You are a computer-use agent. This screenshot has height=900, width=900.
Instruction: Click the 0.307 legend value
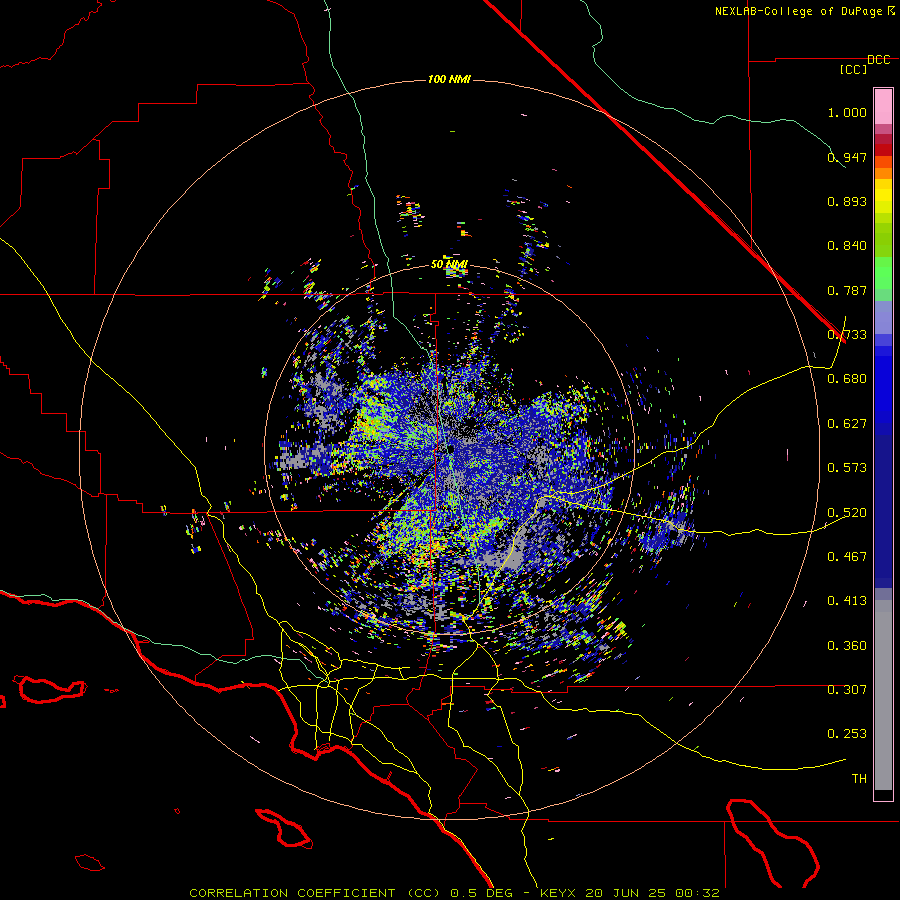pos(847,690)
